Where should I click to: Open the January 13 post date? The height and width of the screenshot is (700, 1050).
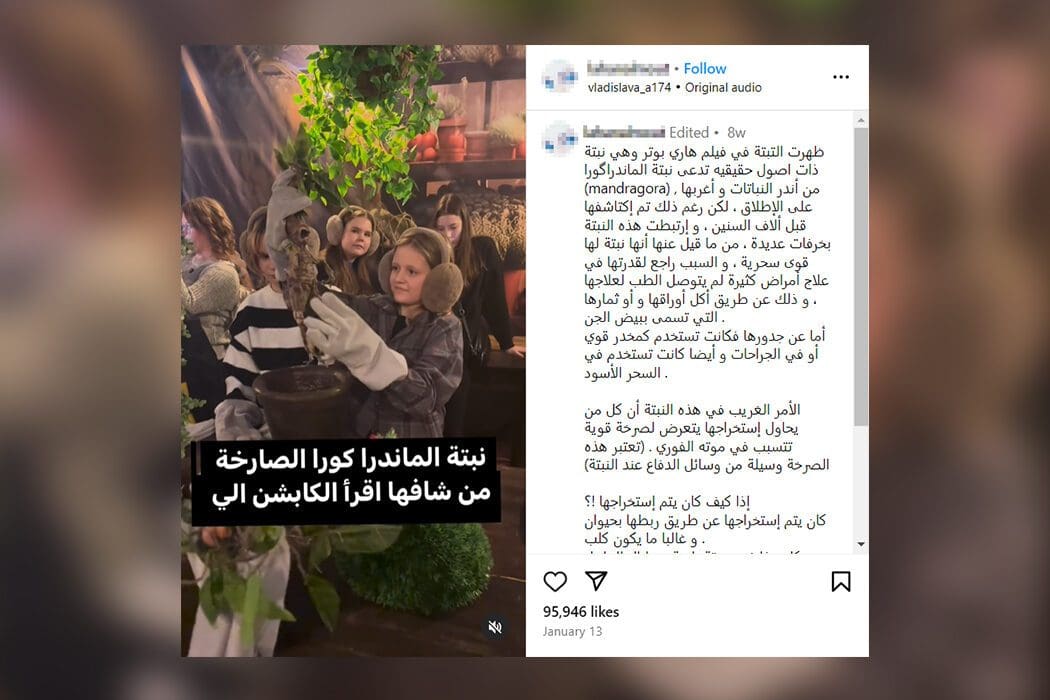573,632
